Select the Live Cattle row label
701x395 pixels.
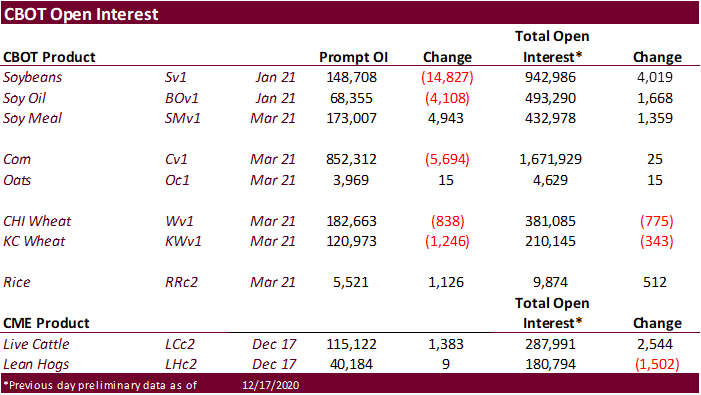[36, 344]
